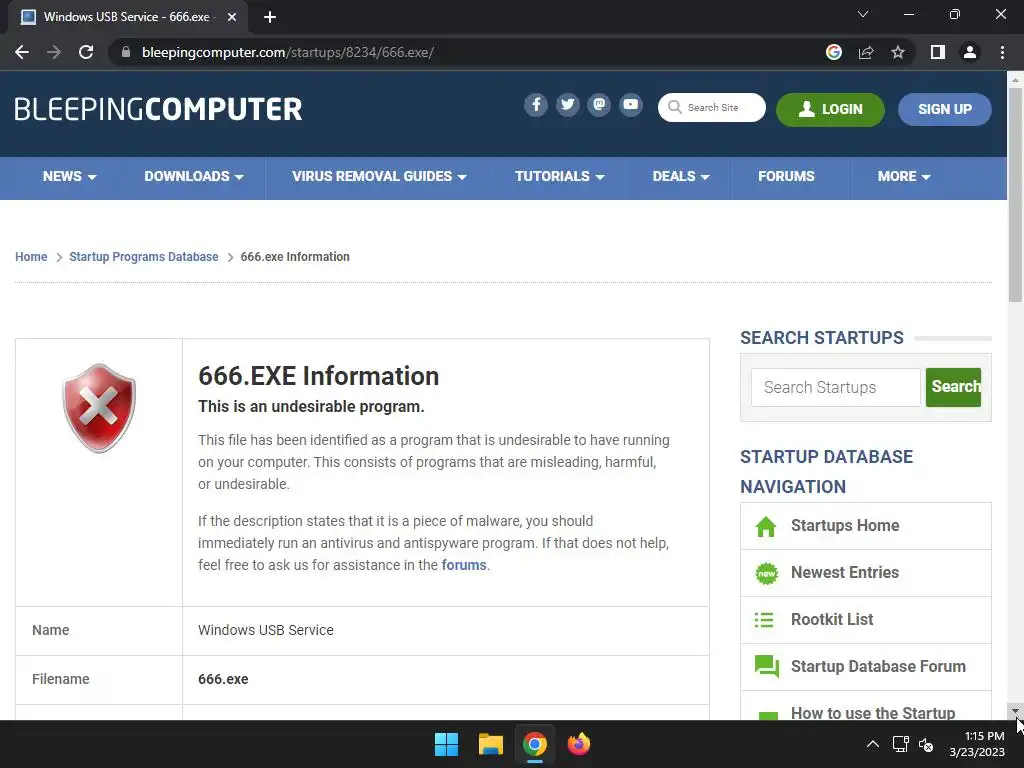The width and height of the screenshot is (1024, 768).
Task: Click the green Search button
Action: pos(953,387)
